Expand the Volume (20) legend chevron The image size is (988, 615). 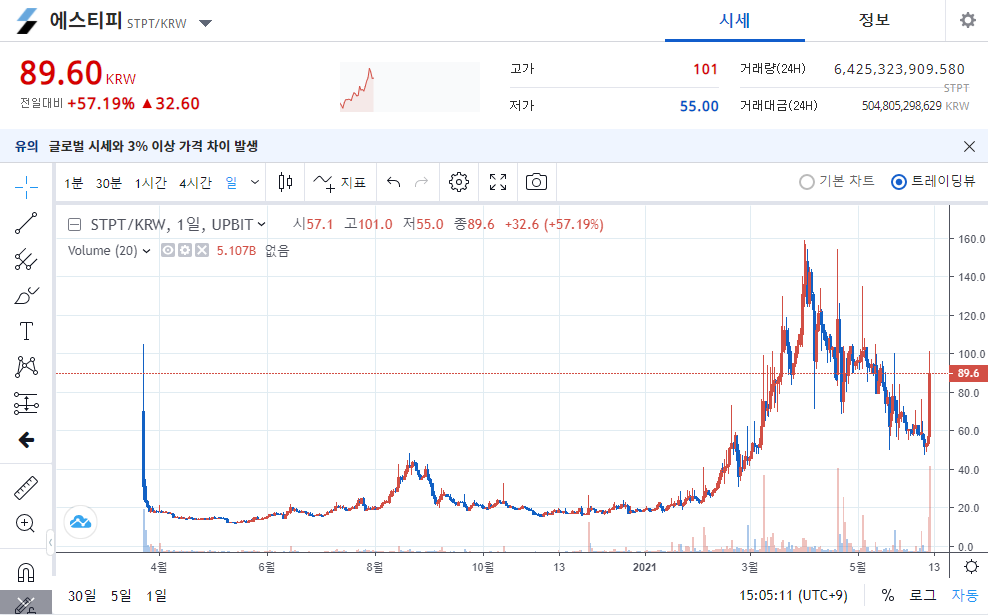pos(147,251)
